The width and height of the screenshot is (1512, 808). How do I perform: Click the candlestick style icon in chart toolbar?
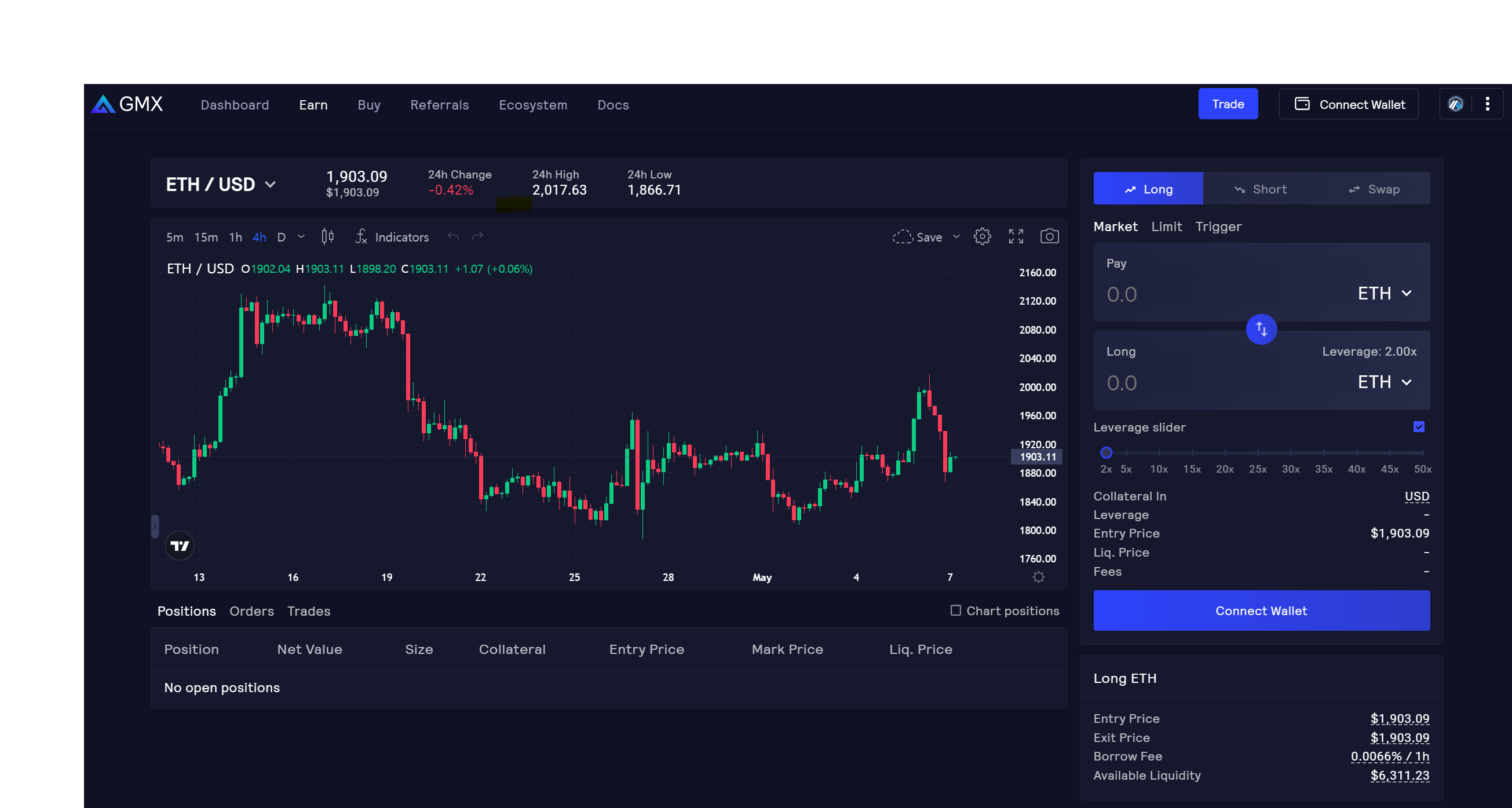click(x=327, y=236)
